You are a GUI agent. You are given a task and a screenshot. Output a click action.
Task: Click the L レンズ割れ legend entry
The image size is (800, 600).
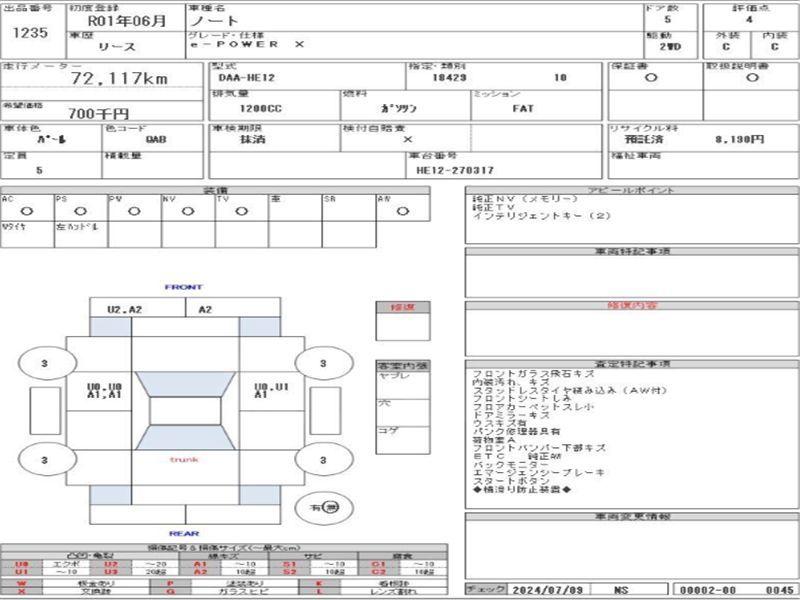(x=373, y=592)
